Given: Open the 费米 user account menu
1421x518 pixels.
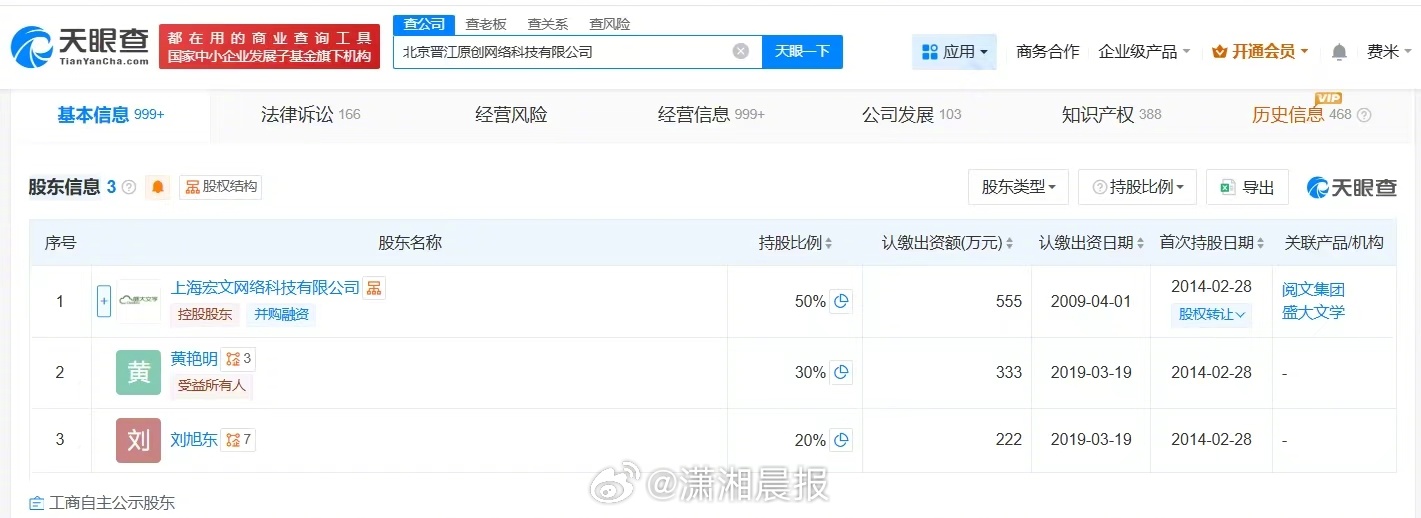Looking at the screenshot, I should 1389,52.
